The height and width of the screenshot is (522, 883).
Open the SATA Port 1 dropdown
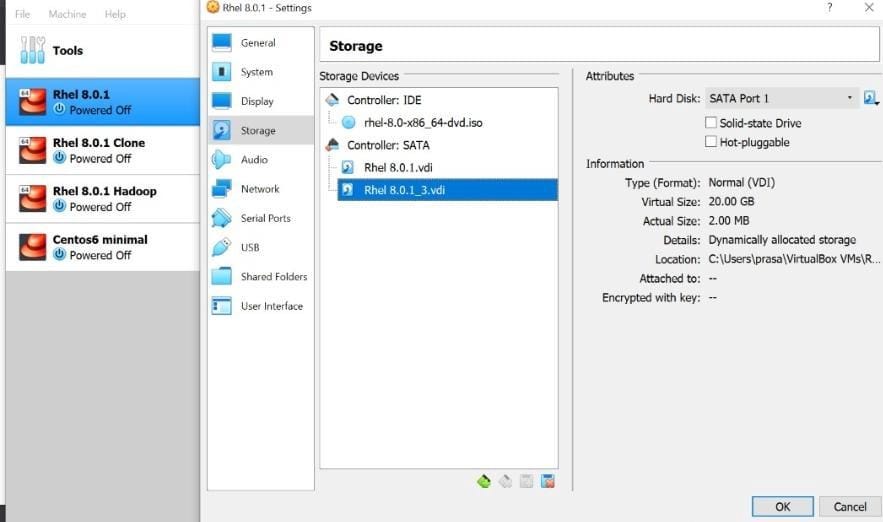pyautogui.click(x=782, y=99)
